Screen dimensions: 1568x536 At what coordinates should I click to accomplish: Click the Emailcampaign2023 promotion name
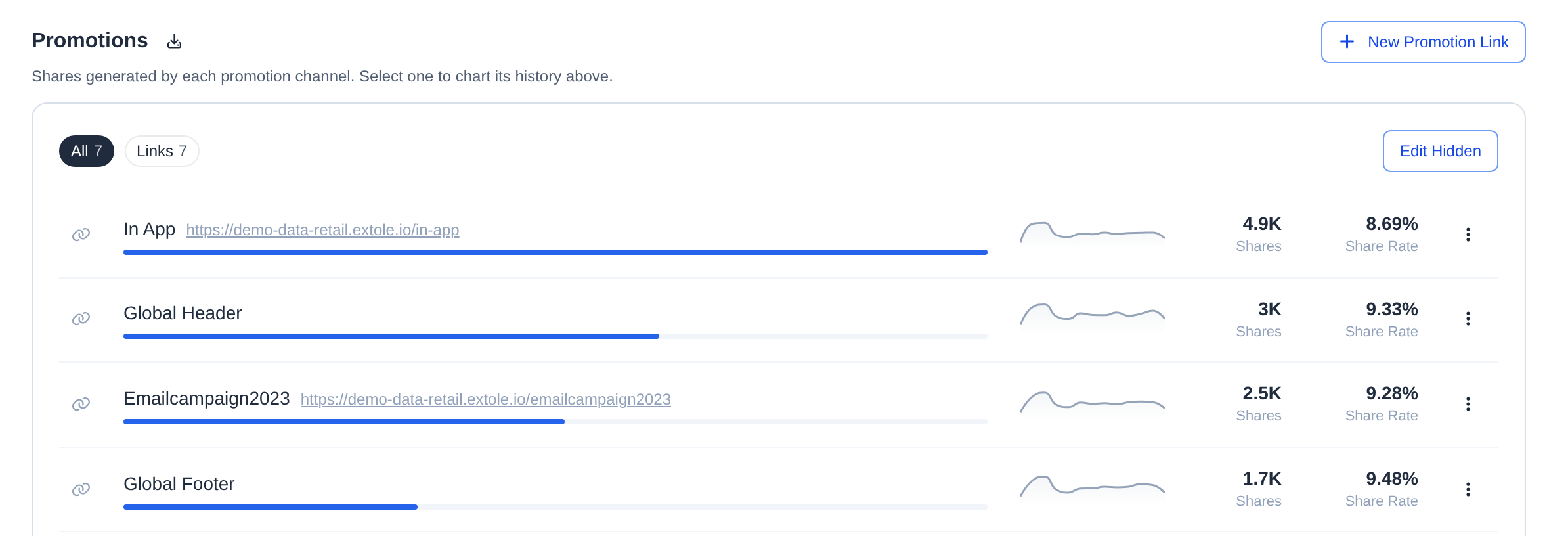tap(207, 399)
